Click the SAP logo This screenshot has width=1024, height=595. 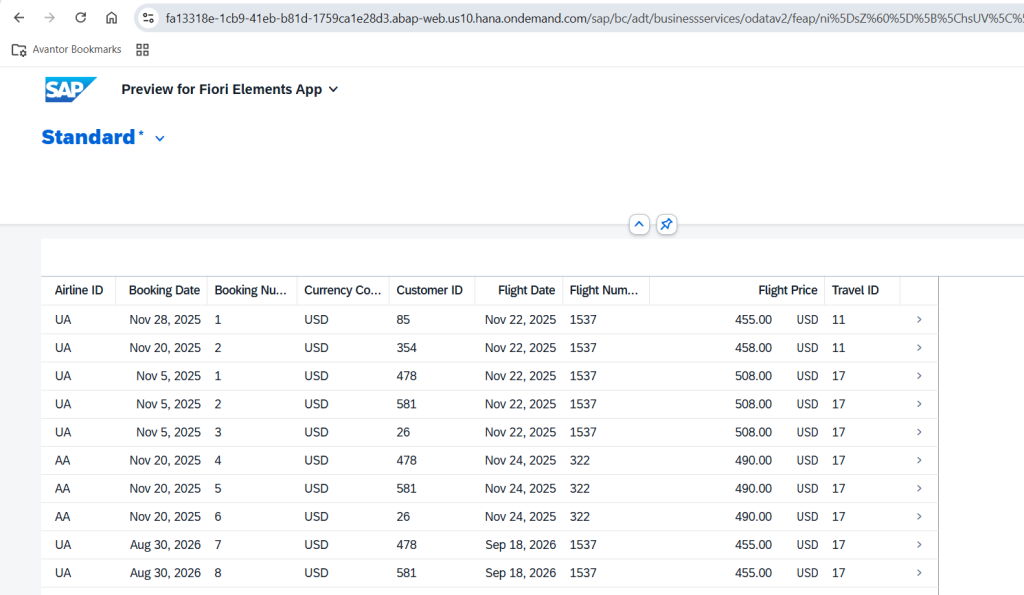(71, 89)
